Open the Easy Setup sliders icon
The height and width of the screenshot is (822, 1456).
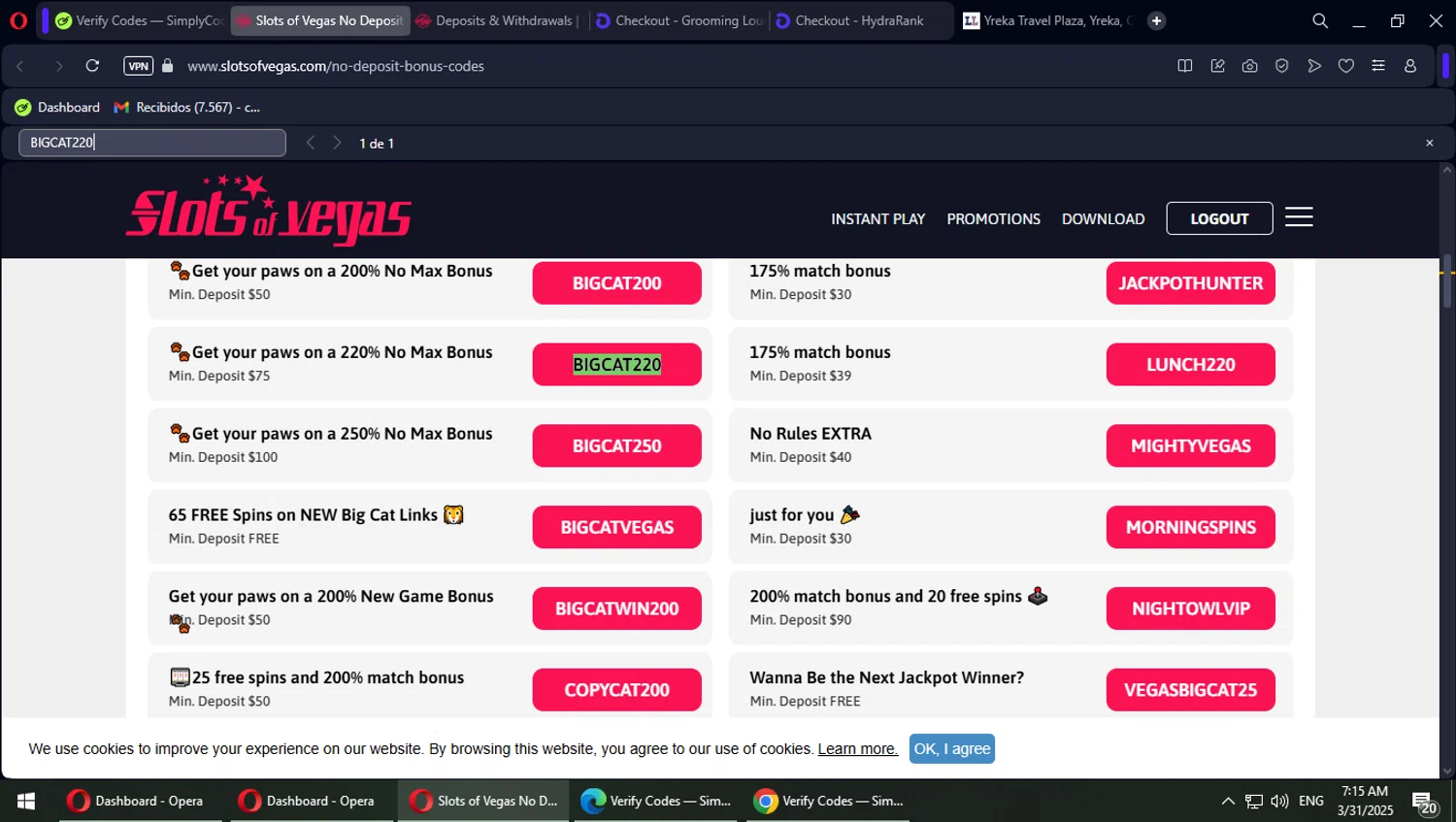[x=1378, y=66]
